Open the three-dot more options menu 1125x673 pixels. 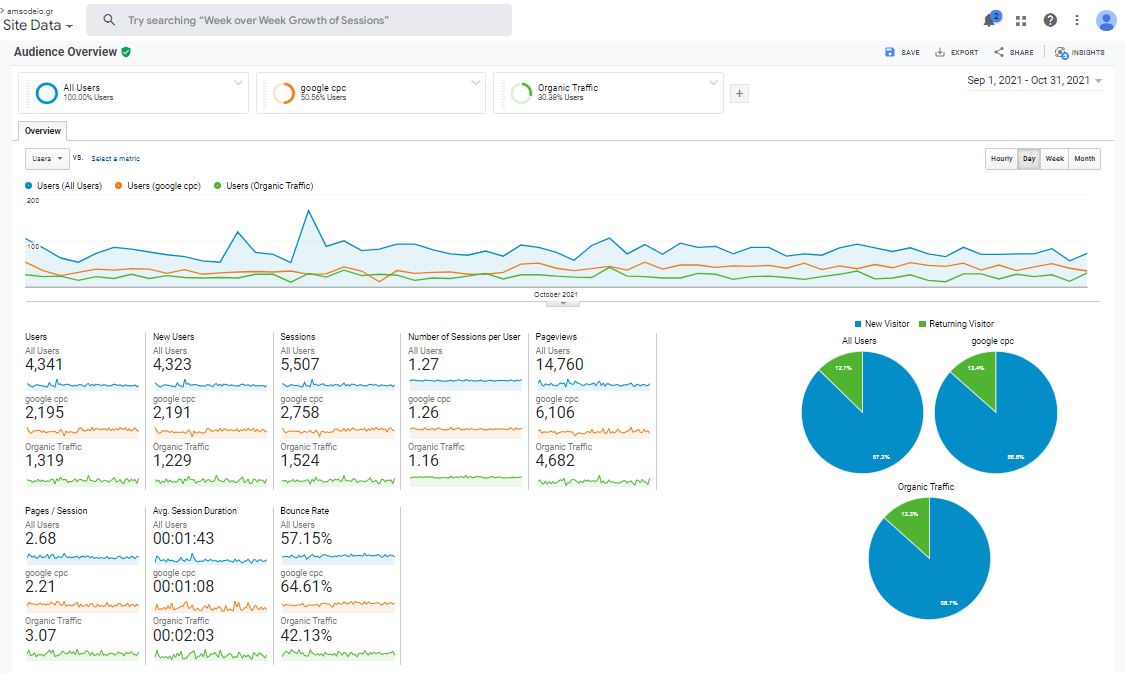[x=1077, y=20]
